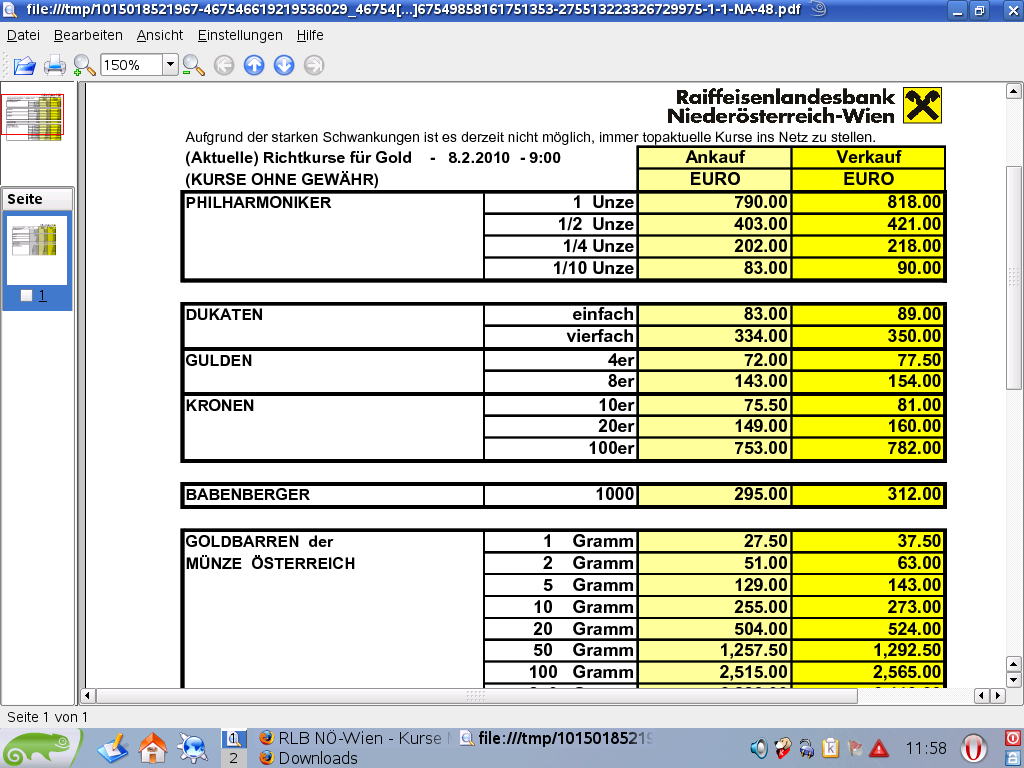Open the Bearbeiten menu

pos(88,35)
